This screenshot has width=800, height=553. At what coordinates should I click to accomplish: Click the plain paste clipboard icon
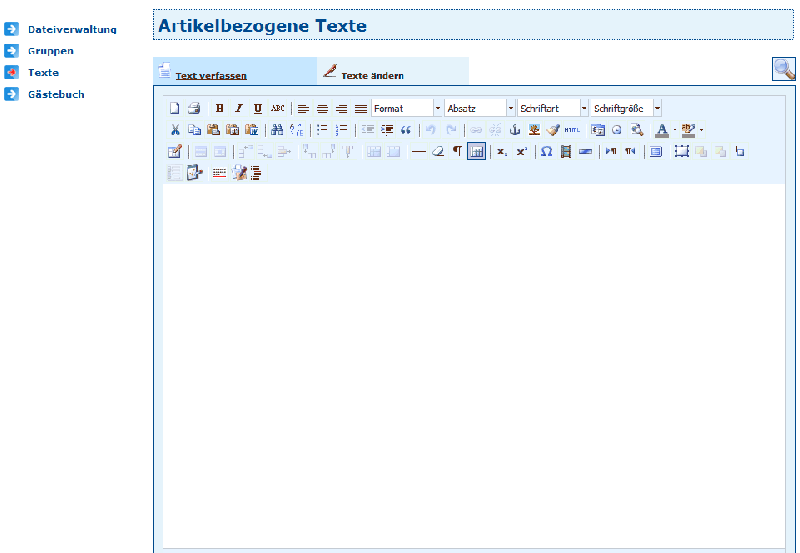(x=213, y=130)
